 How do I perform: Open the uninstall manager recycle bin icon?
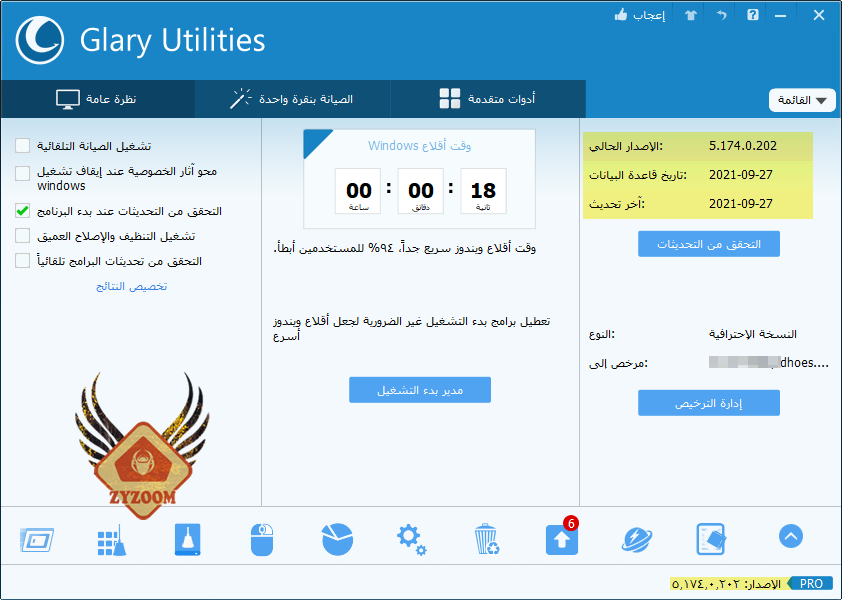click(x=487, y=539)
